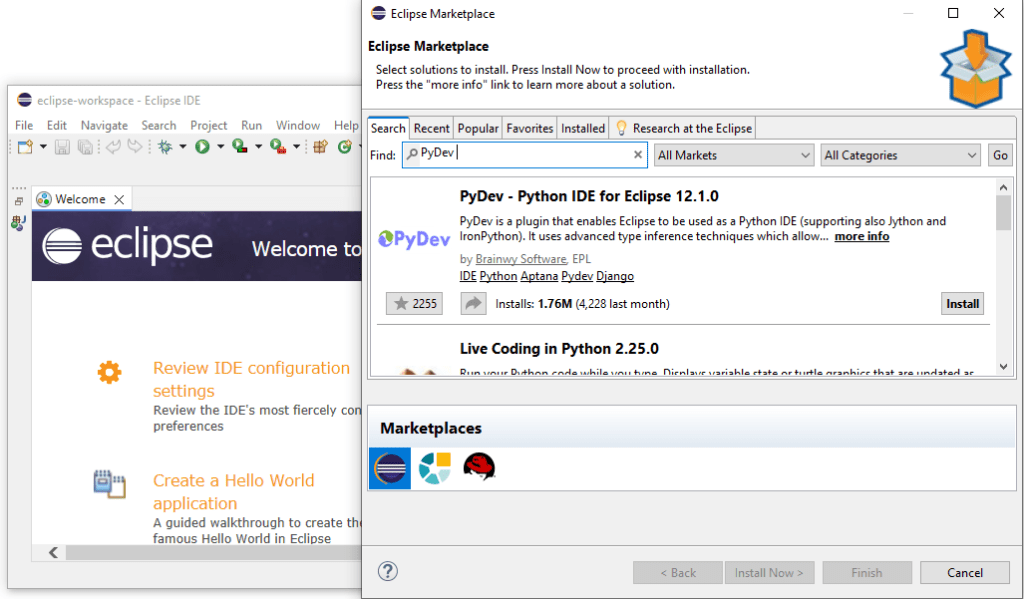Open the All Categories dropdown
The image size is (1024, 599).
click(x=901, y=155)
